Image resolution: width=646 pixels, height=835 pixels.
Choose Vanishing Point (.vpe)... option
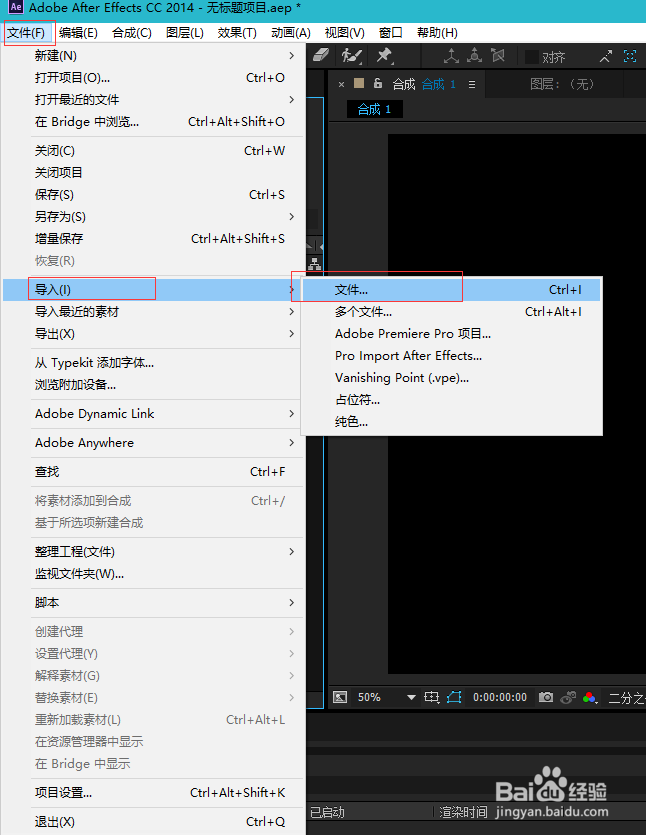click(x=452, y=378)
